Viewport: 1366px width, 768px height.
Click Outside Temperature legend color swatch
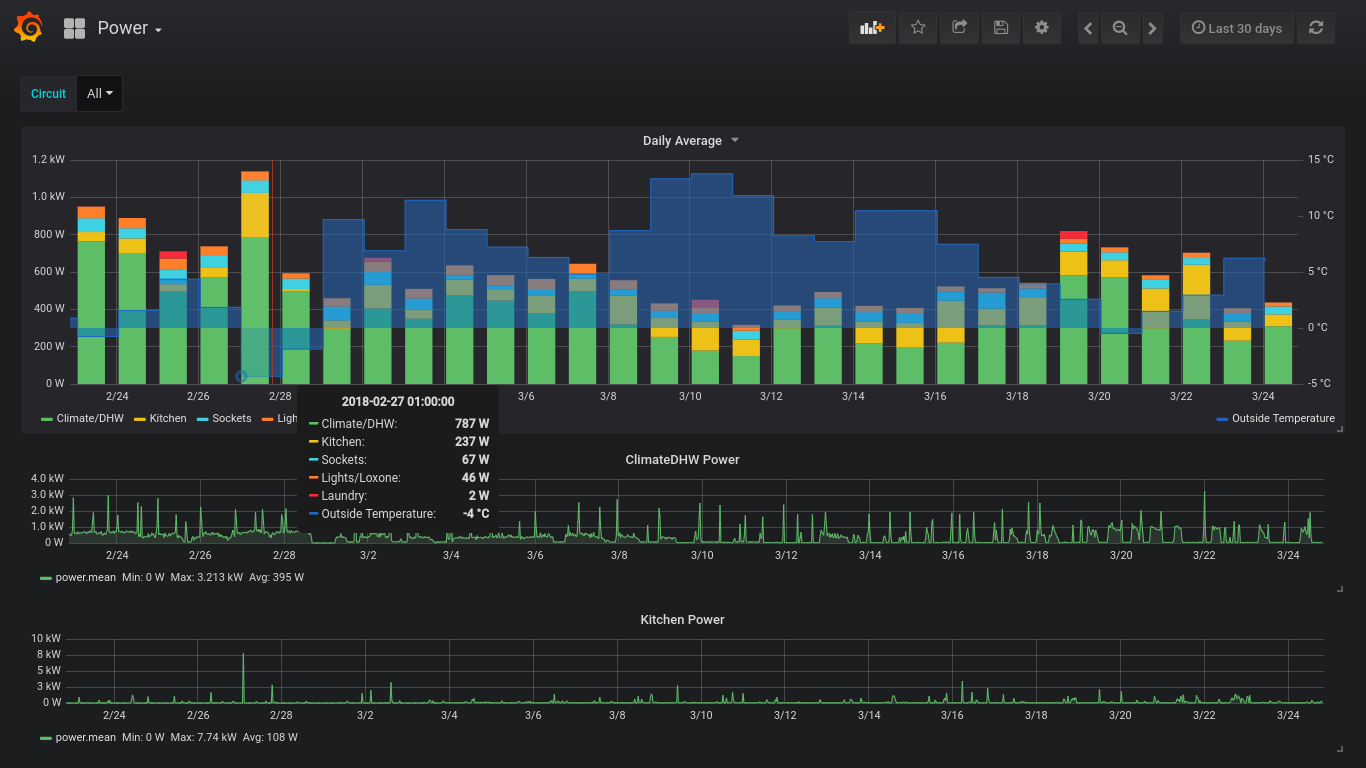pos(1222,419)
